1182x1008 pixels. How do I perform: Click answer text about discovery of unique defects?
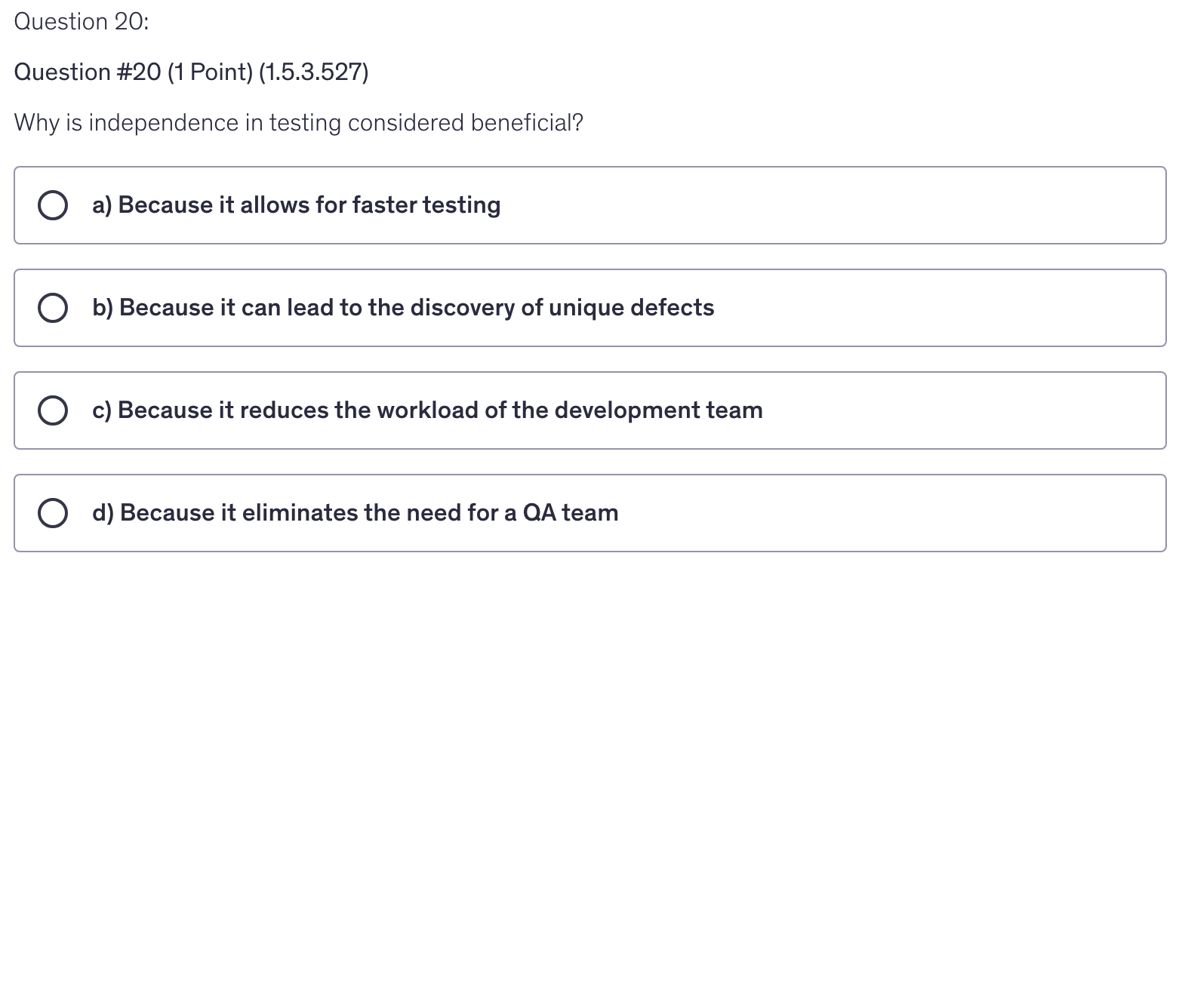pyautogui.click(x=417, y=308)
